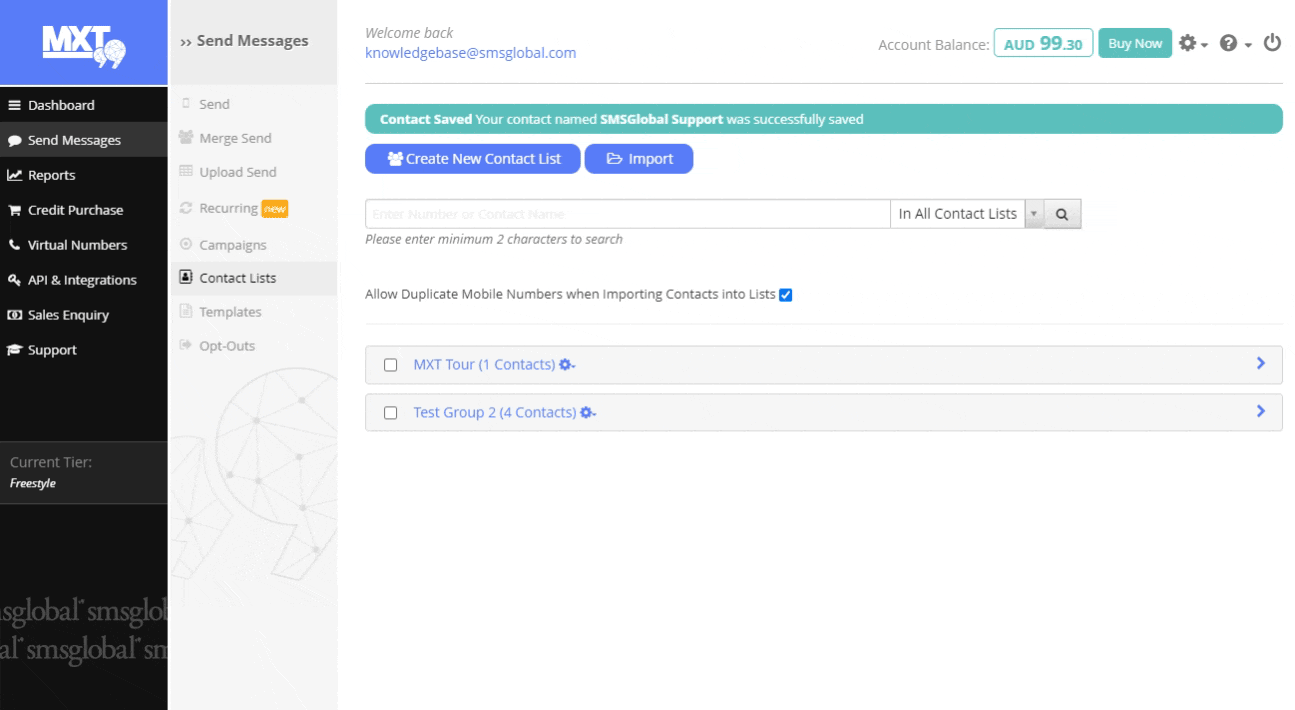This screenshot has width=1295, height=710.
Task: Disable Allow Duplicate Mobile Numbers checkbox
Action: [785, 295]
